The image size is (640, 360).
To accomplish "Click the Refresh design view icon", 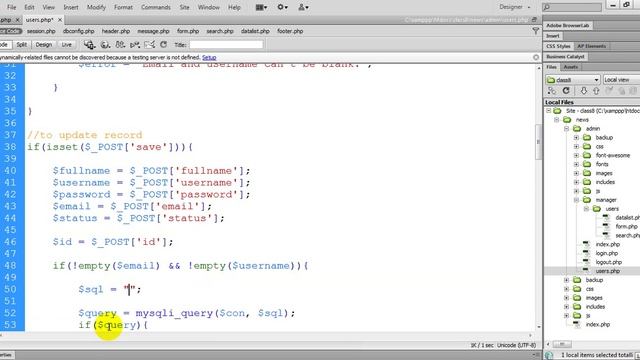I will point(164,44).
